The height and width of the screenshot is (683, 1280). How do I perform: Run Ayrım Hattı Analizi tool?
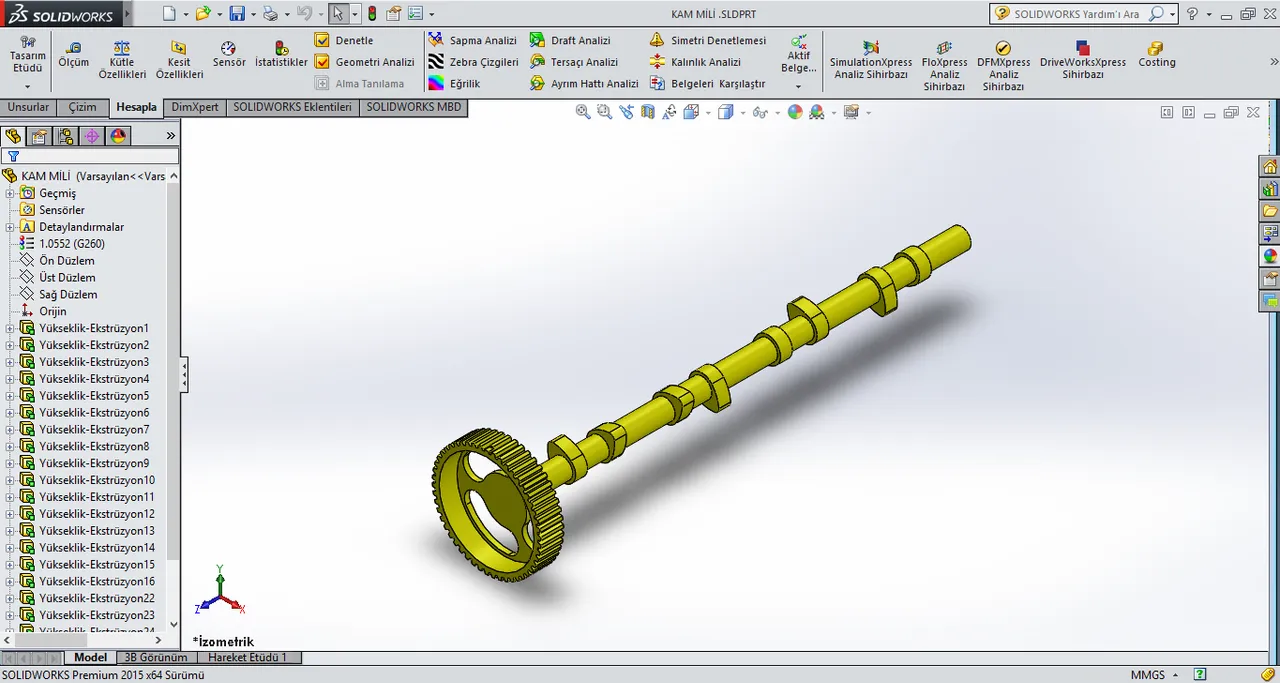tap(584, 84)
